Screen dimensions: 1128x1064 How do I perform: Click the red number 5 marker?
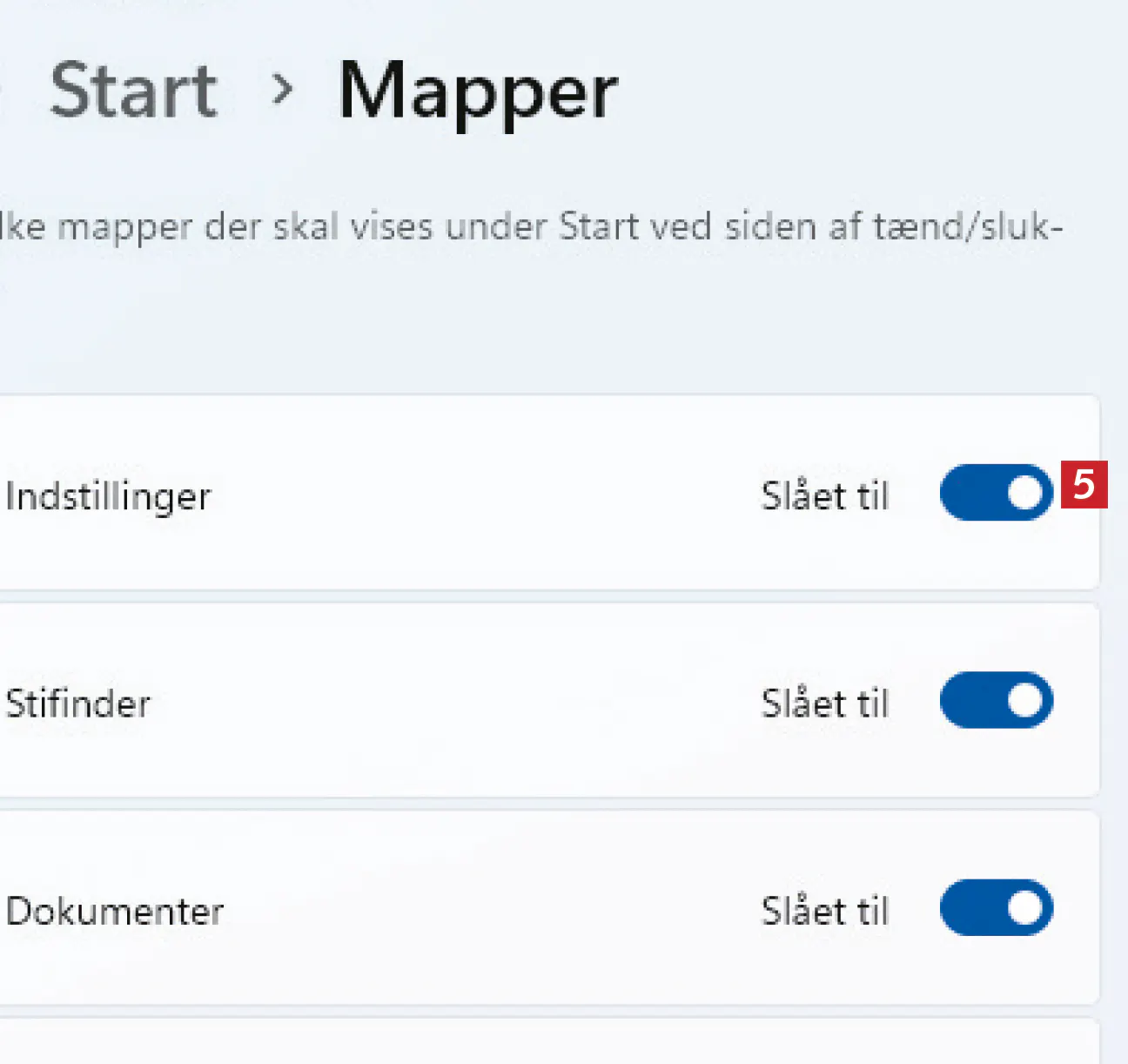(1084, 484)
